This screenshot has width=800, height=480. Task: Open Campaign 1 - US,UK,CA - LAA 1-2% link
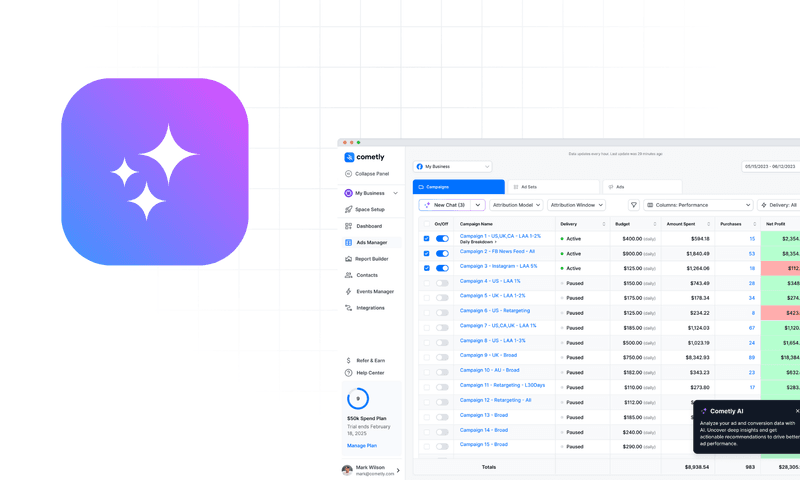[x=500, y=236]
